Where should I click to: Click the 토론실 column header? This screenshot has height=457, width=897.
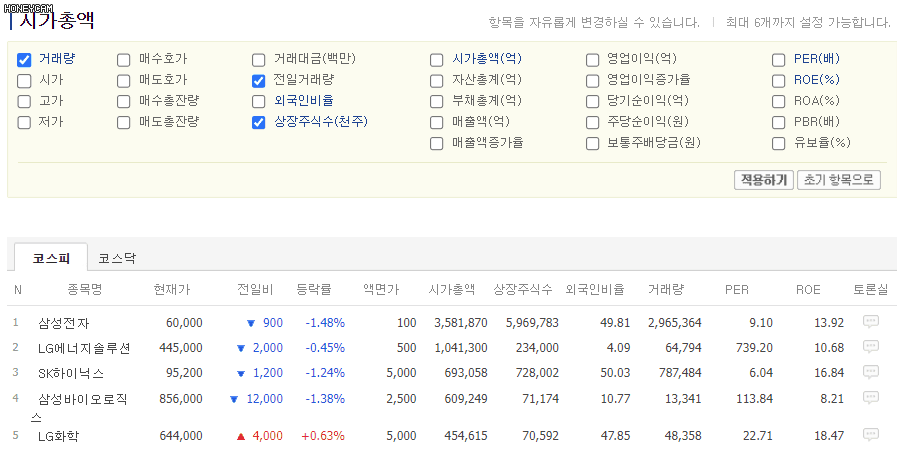click(871, 290)
